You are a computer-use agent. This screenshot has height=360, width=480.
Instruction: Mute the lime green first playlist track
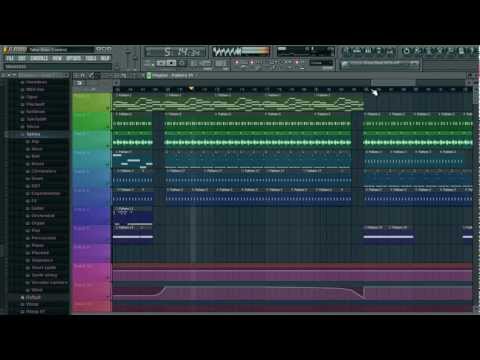click(x=108, y=108)
